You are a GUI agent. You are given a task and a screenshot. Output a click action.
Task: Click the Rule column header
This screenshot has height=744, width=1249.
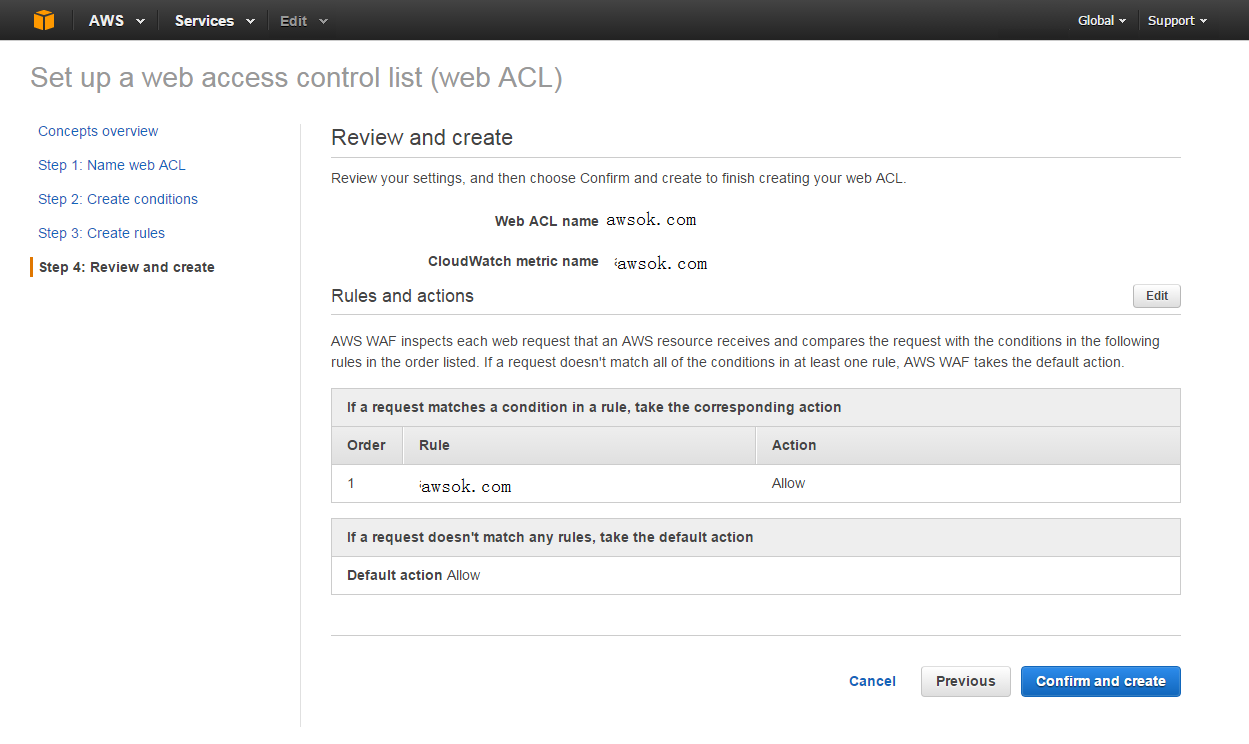click(579, 445)
